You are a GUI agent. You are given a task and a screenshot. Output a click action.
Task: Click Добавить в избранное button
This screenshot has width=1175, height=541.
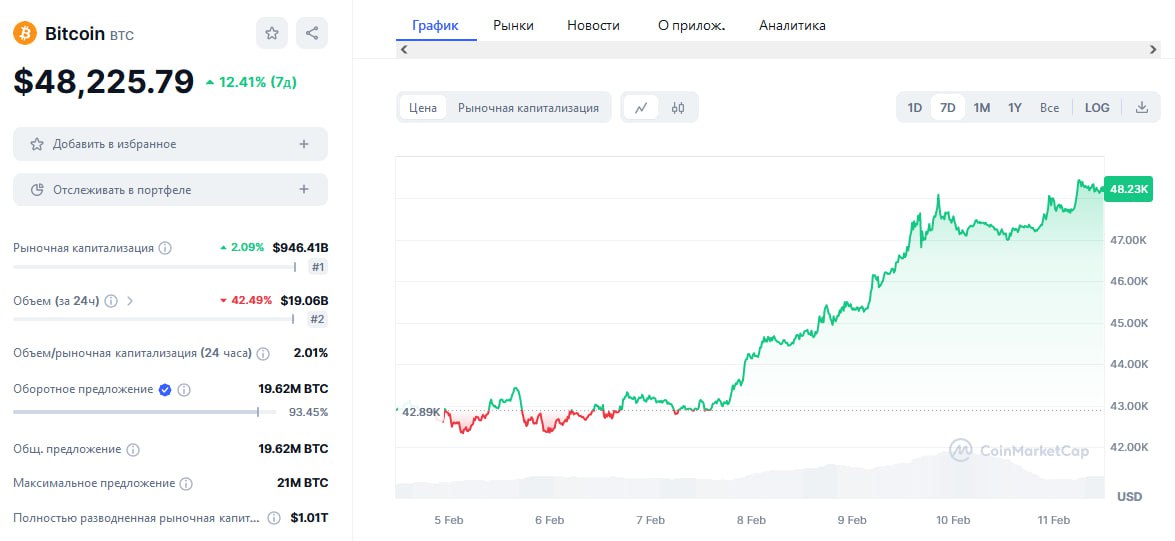click(170, 144)
